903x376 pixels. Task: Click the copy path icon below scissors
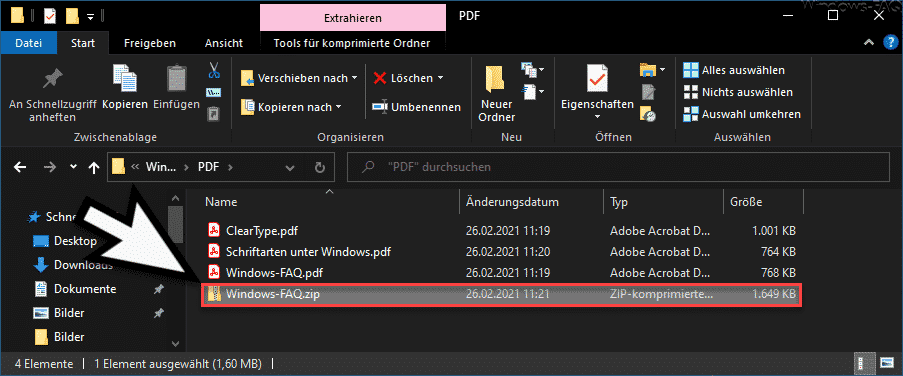tap(214, 92)
